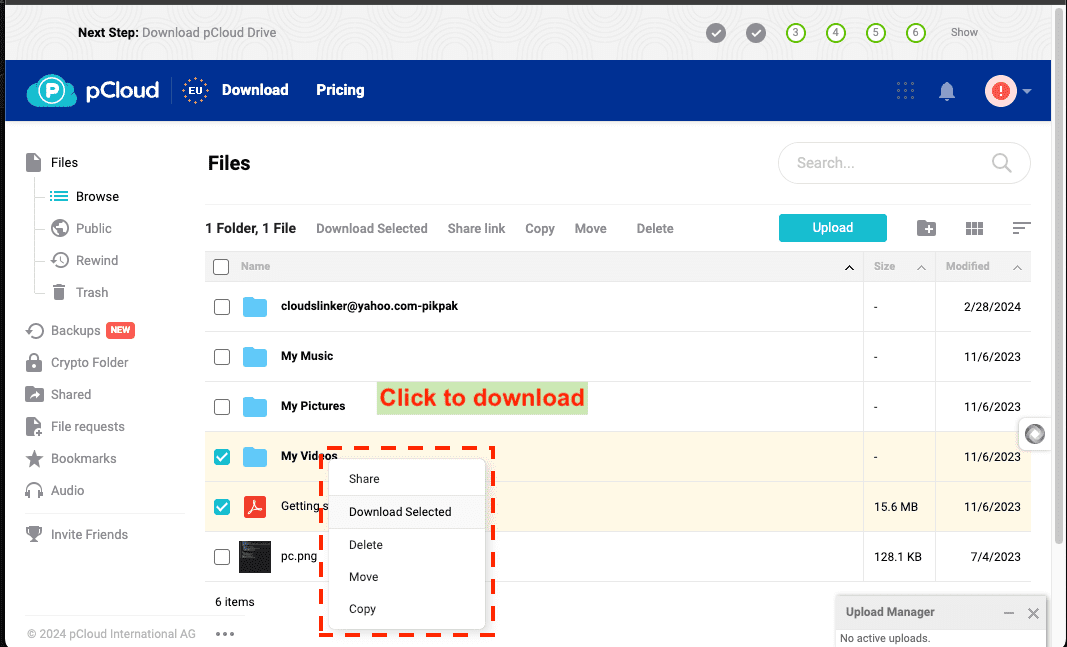
Task: Open the notifications bell
Action: (947, 91)
